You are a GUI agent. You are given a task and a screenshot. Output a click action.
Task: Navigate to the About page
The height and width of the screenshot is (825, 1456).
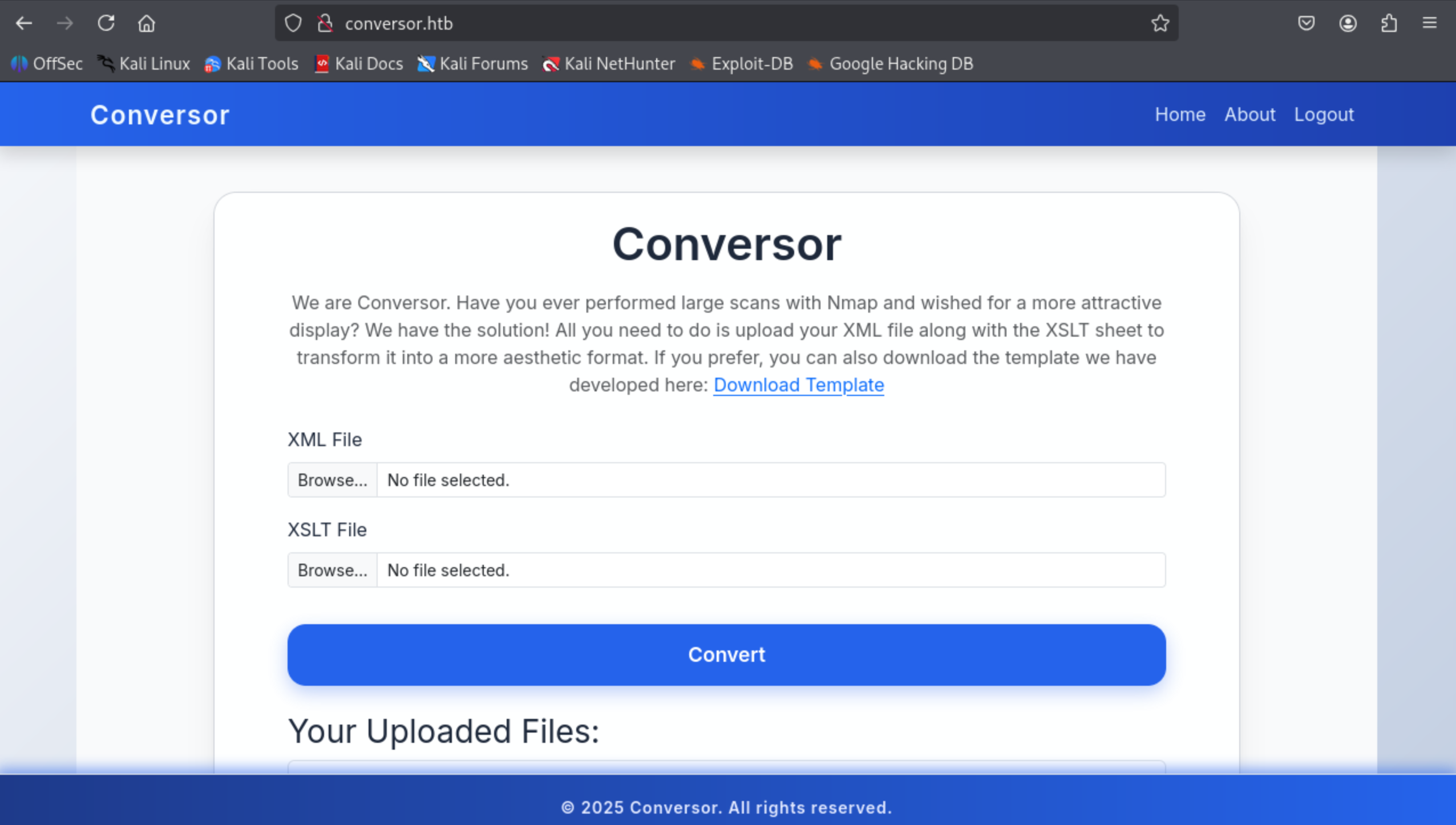point(1249,114)
